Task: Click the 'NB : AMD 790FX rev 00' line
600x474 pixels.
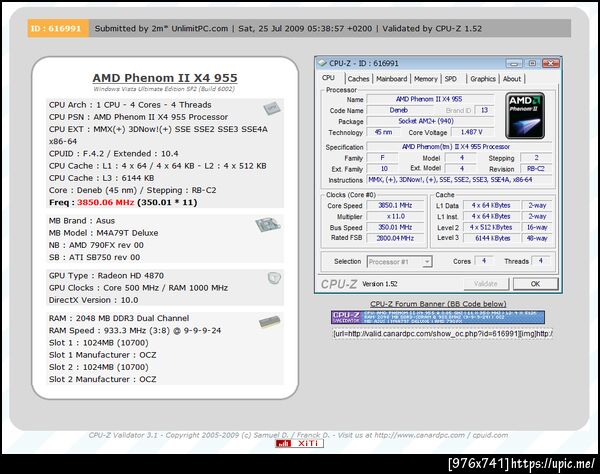Action: tap(96, 245)
